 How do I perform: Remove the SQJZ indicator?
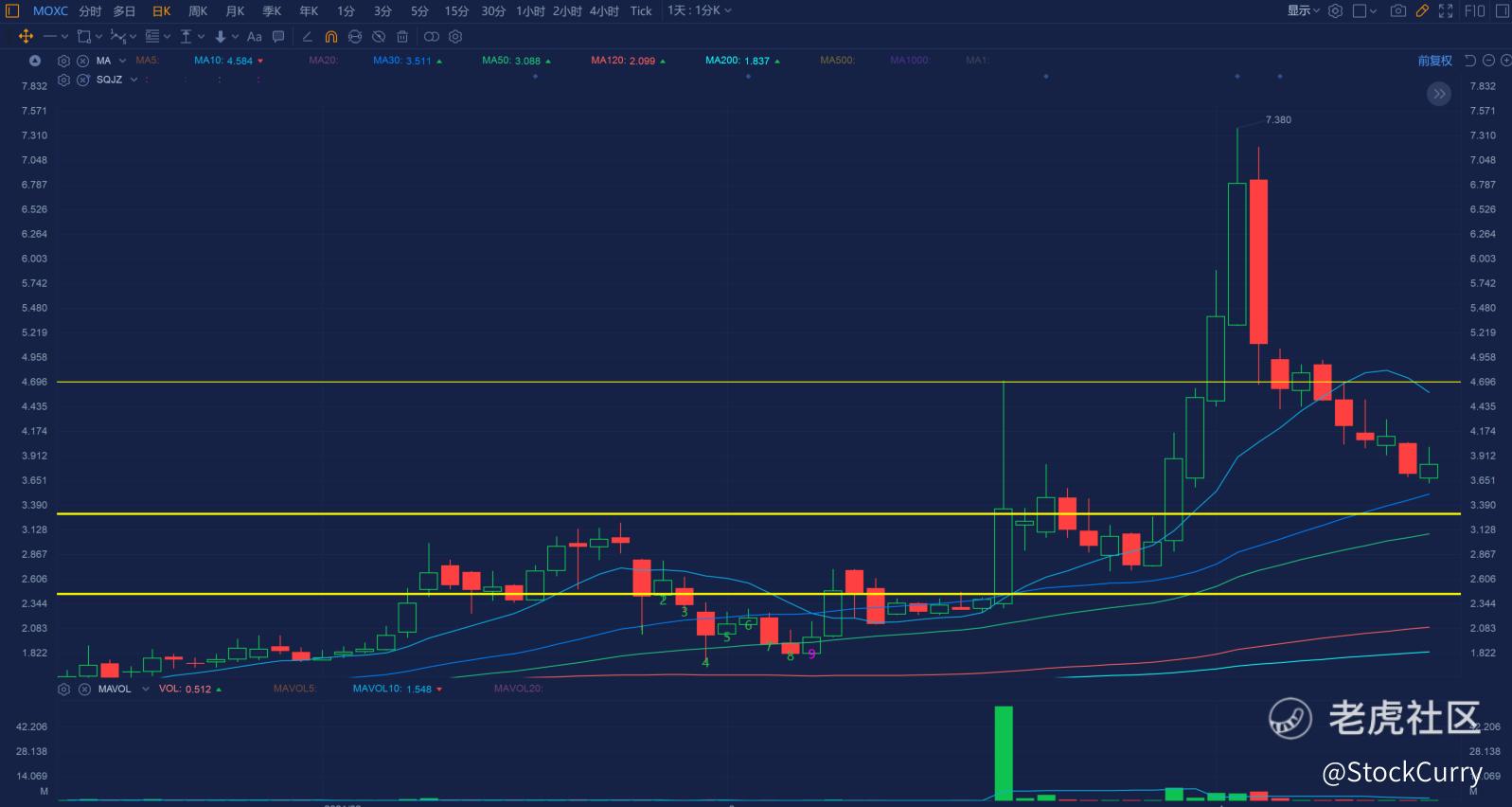[82, 80]
